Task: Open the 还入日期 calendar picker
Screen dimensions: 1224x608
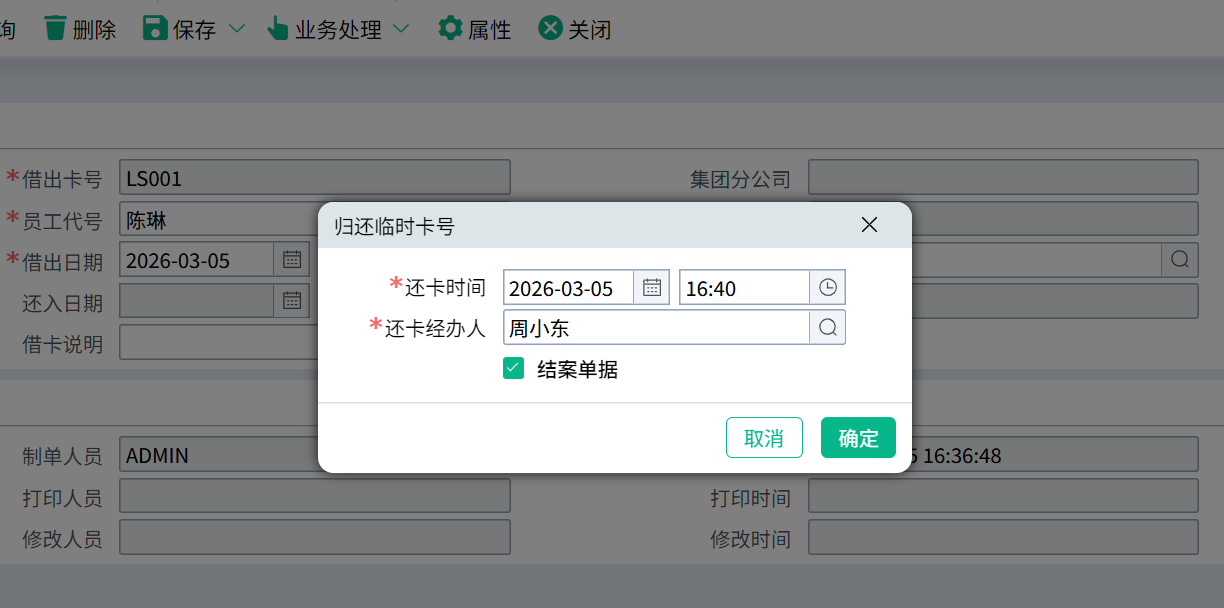Action: 292,300
